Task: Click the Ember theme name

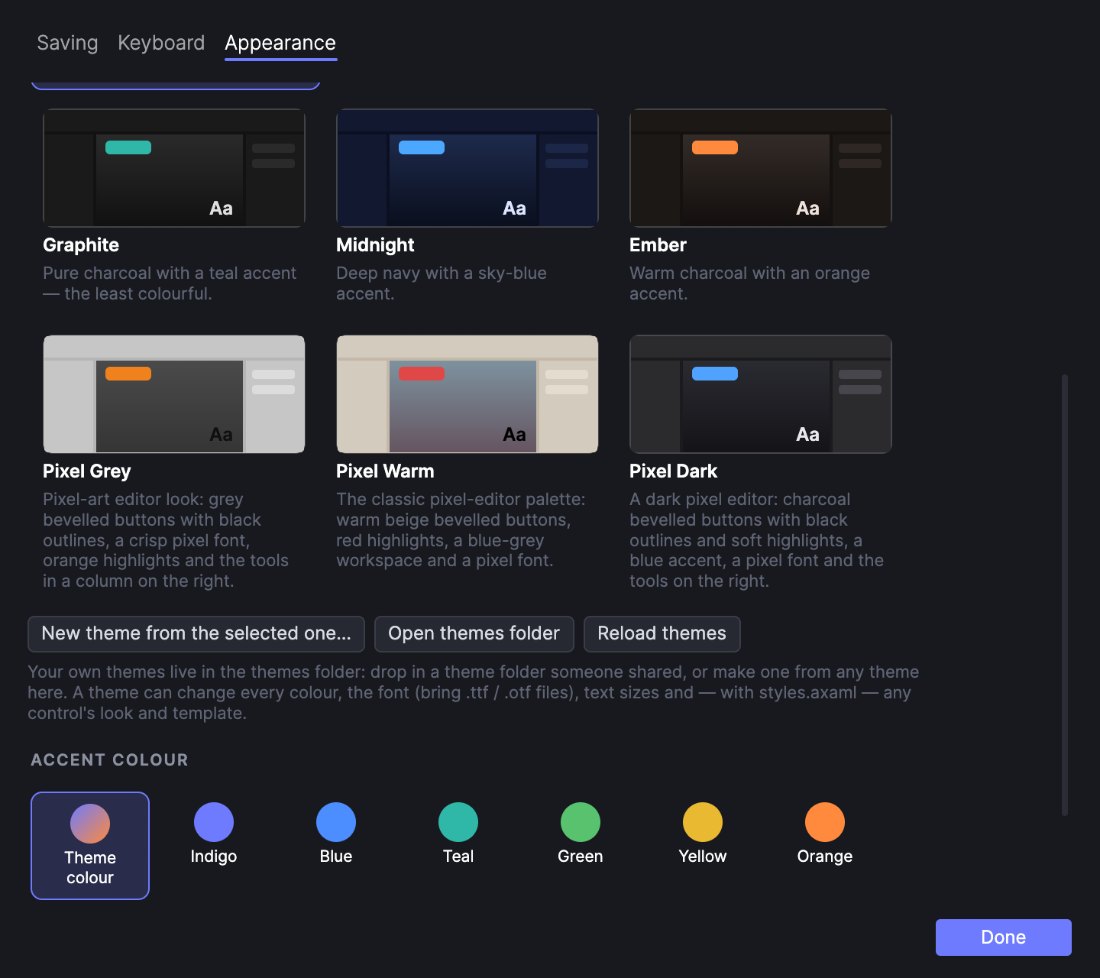Action: click(658, 245)
